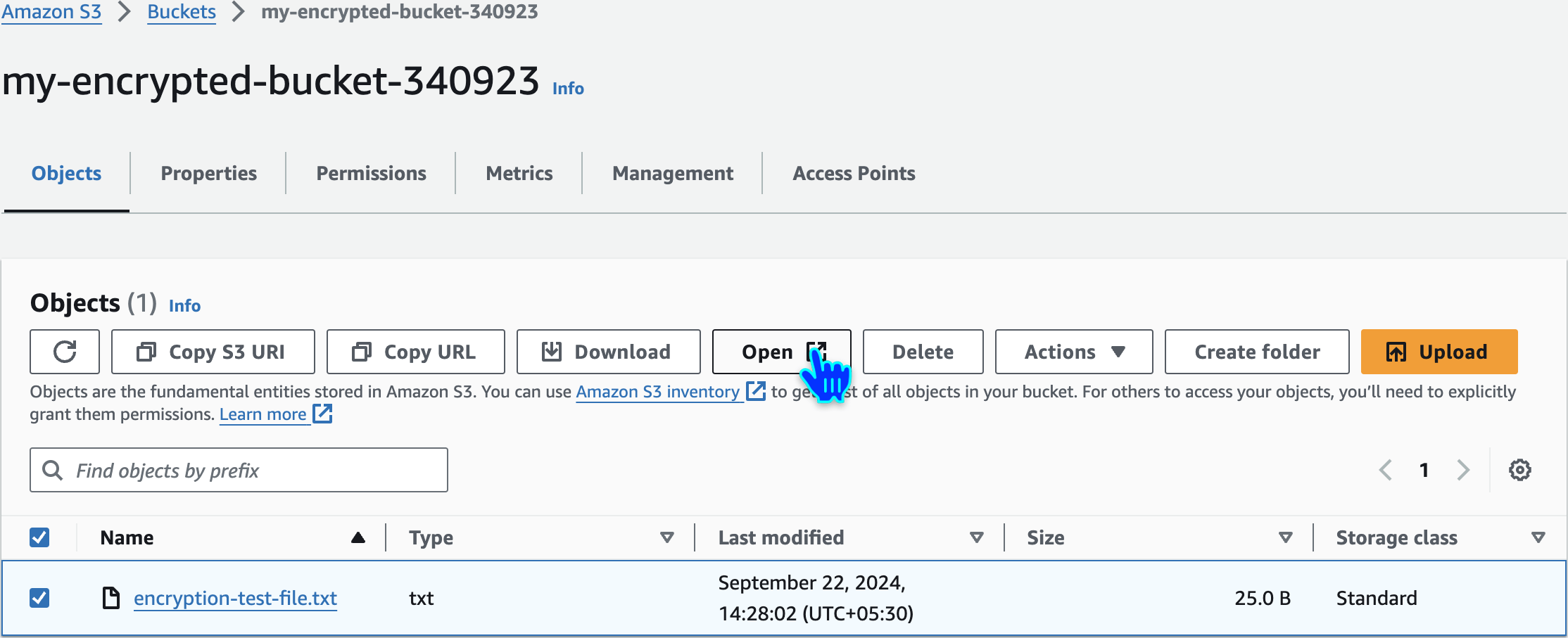Open encryption-test-file.txt object link

pyautogui.click(x=236, y=598)
